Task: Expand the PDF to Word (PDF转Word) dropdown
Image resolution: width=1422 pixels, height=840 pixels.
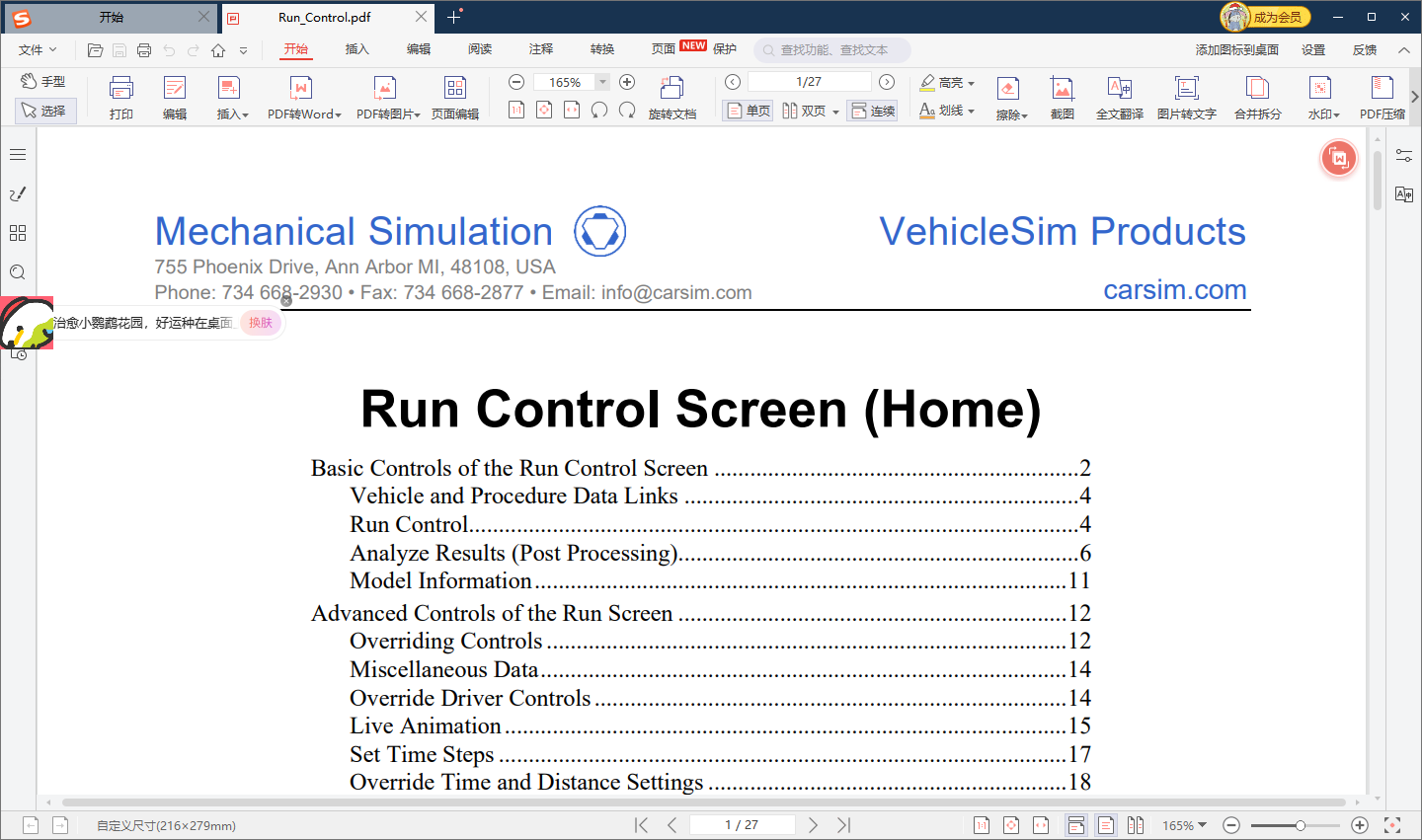Action: (x=338, y=115)
